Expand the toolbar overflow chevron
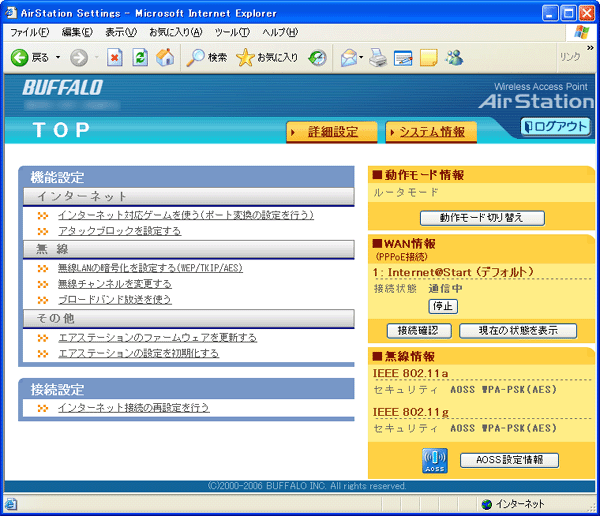 (x=590, y=48)
